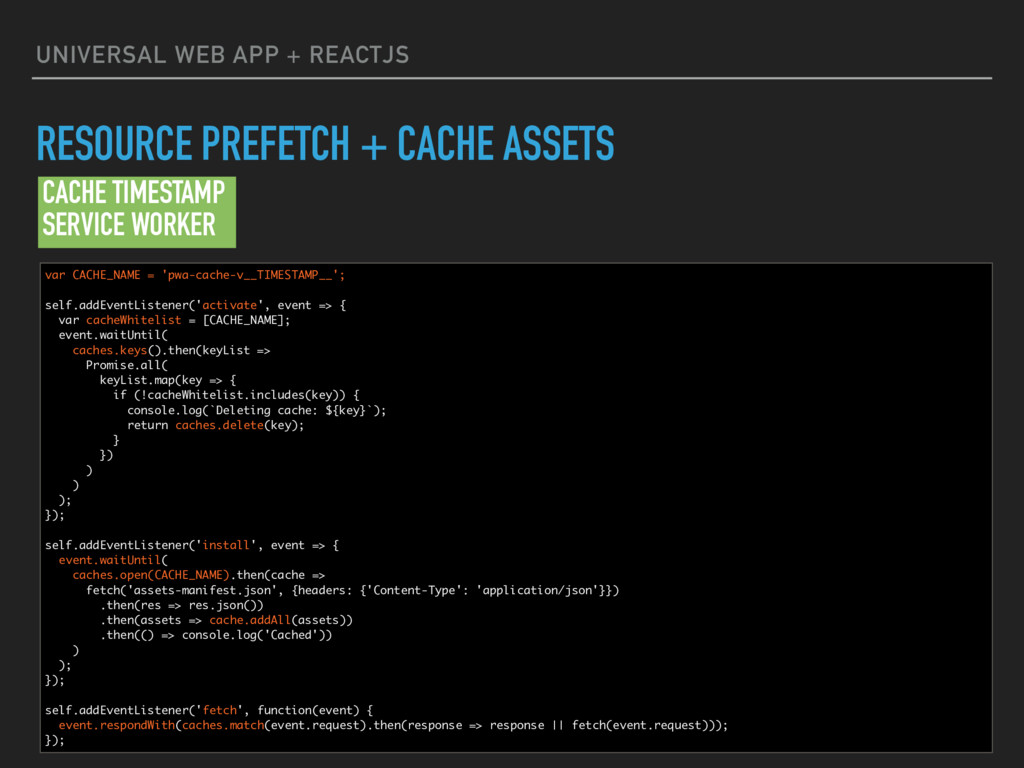
Task: Click the line 'var CACHE_NAME = 'pwa-cache-v__TIMESTAMP__';'
Action: pos(195,275)
